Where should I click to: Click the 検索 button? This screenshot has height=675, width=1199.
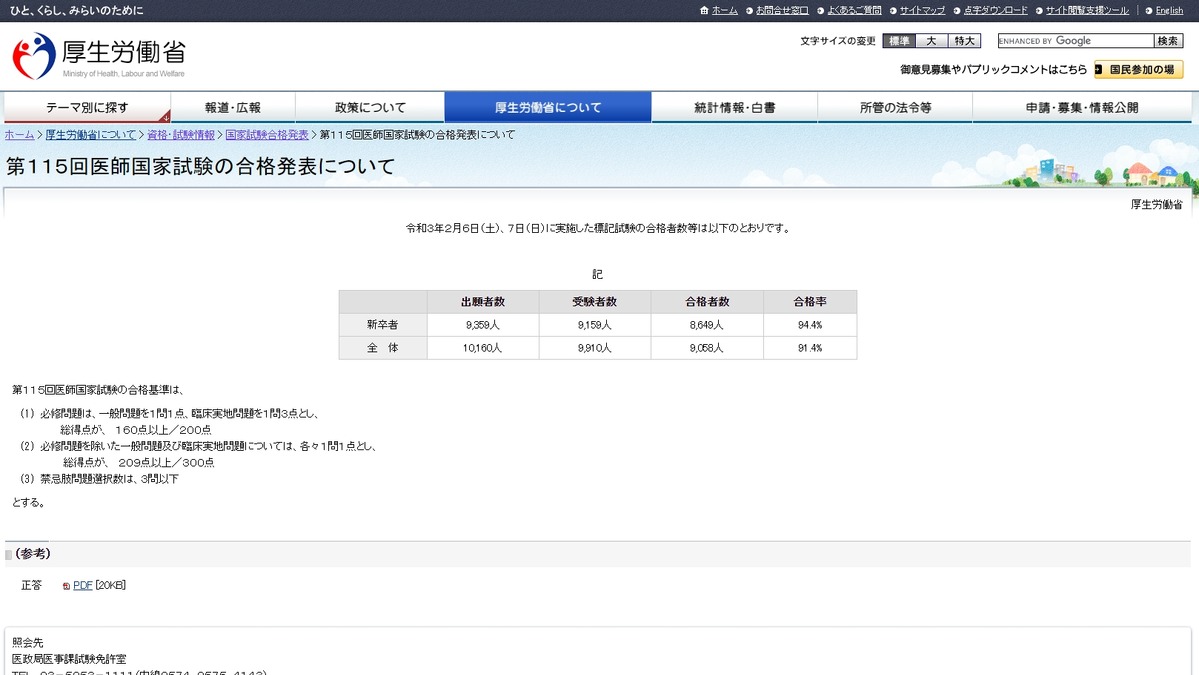point(1168,41)
